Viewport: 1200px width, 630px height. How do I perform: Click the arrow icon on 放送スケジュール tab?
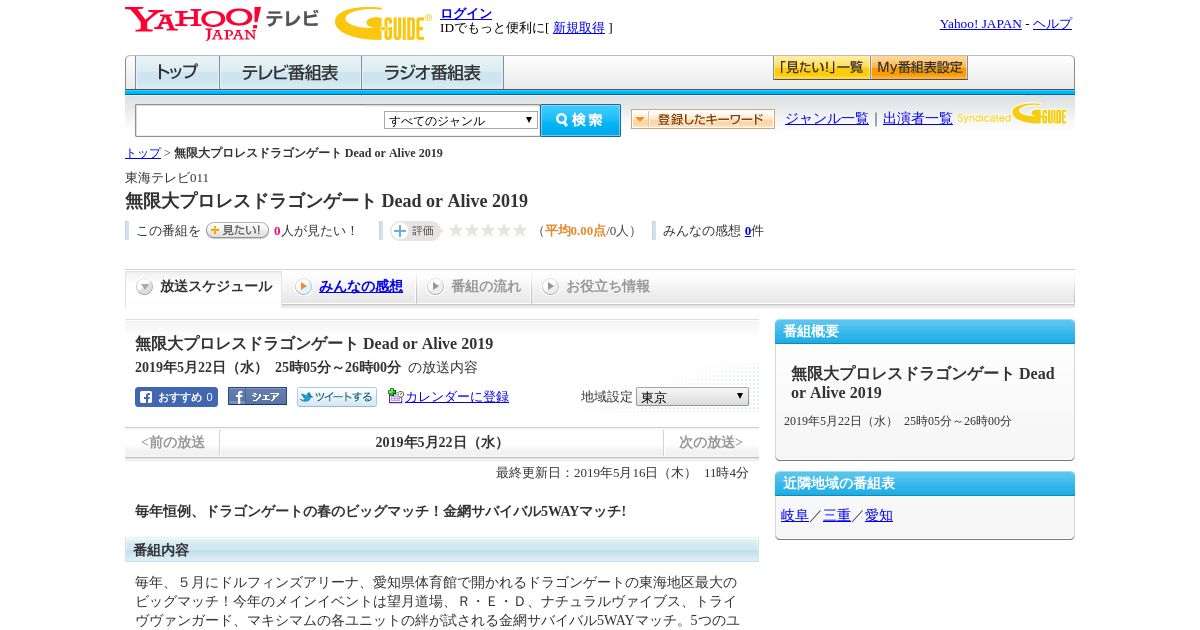point(145,287)
